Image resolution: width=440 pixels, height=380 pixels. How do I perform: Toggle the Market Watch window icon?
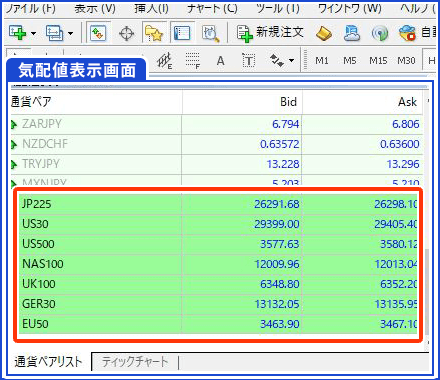point(98,33)
